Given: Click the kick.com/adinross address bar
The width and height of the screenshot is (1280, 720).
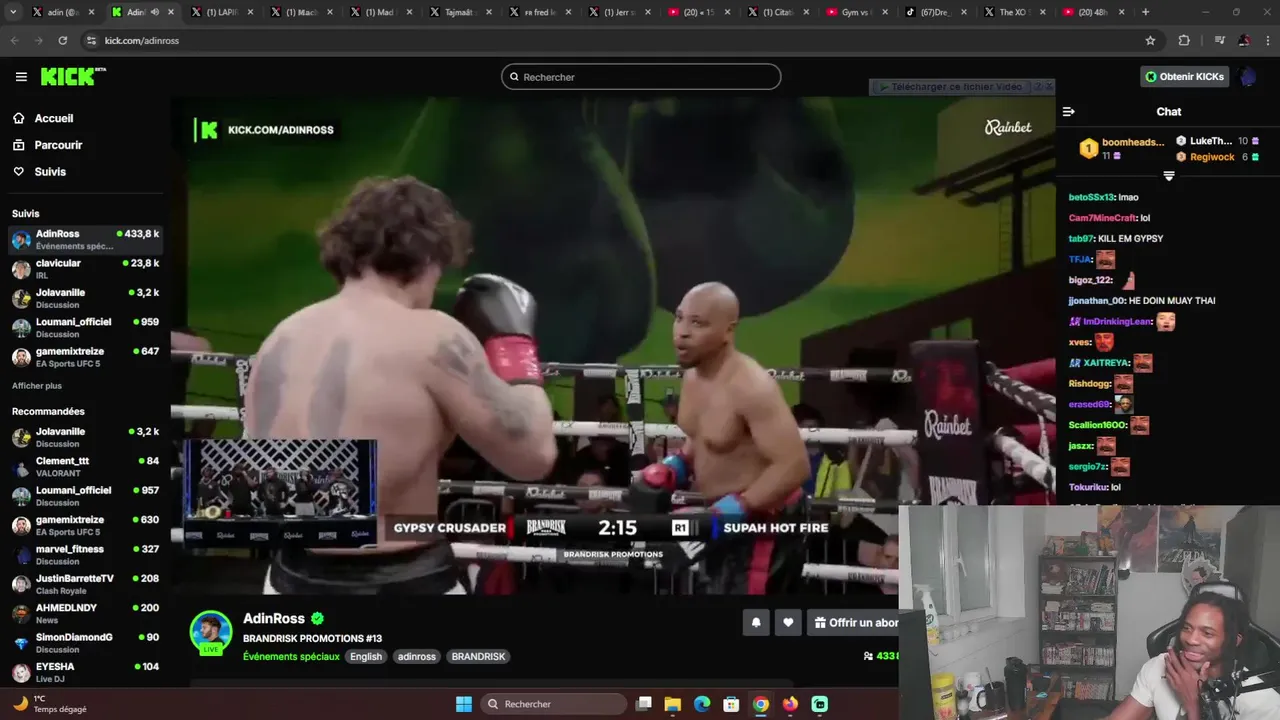Looking at the screenshot, I should click(x=610, y=40).
